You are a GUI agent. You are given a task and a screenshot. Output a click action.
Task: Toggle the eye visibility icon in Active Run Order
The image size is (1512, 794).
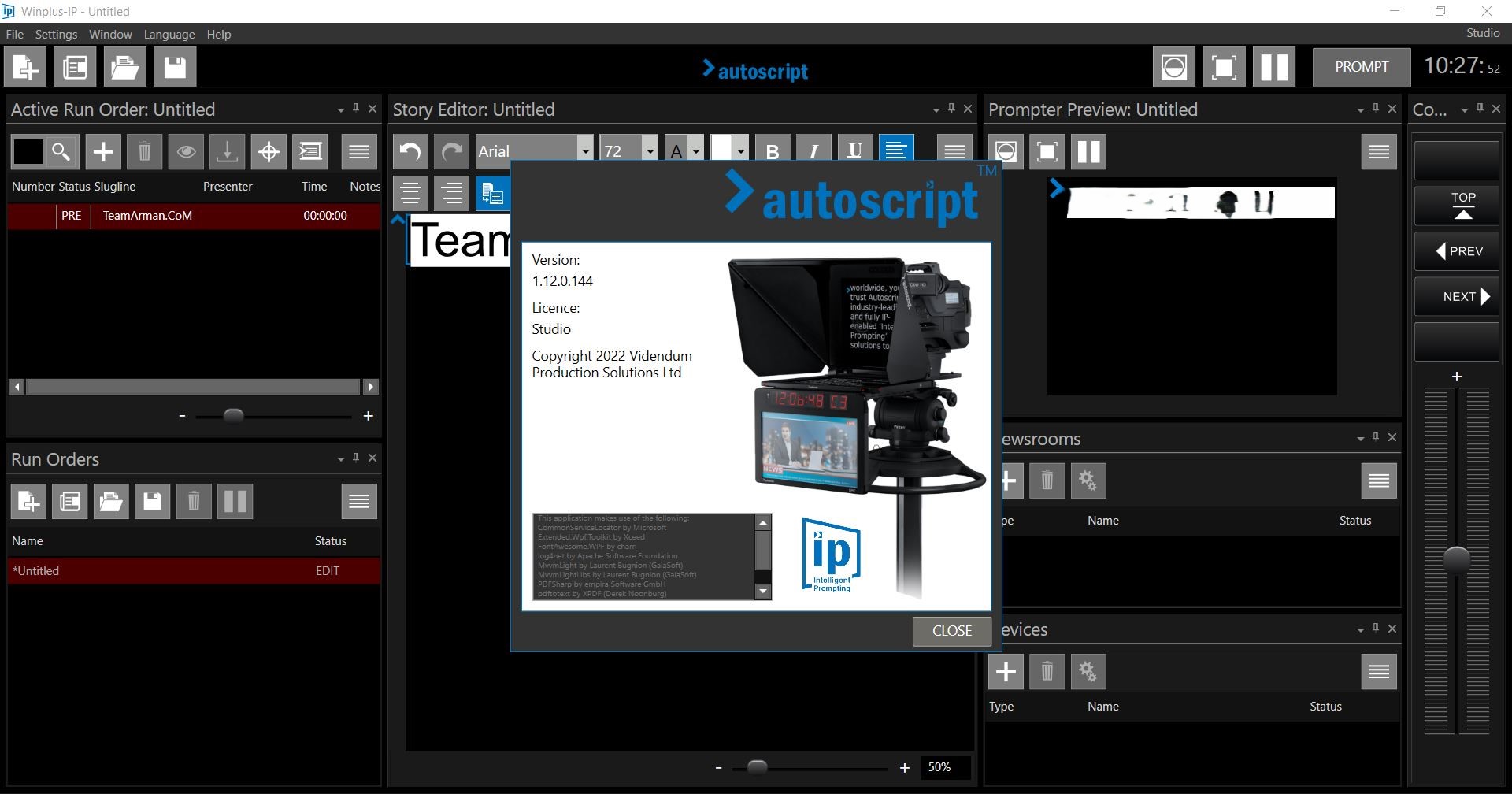click(186, 152)
